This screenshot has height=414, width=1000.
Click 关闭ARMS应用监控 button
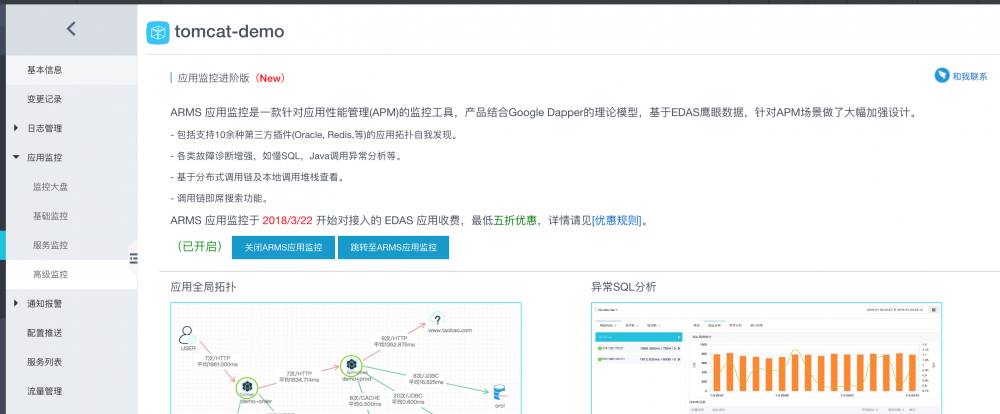point(283,248)
